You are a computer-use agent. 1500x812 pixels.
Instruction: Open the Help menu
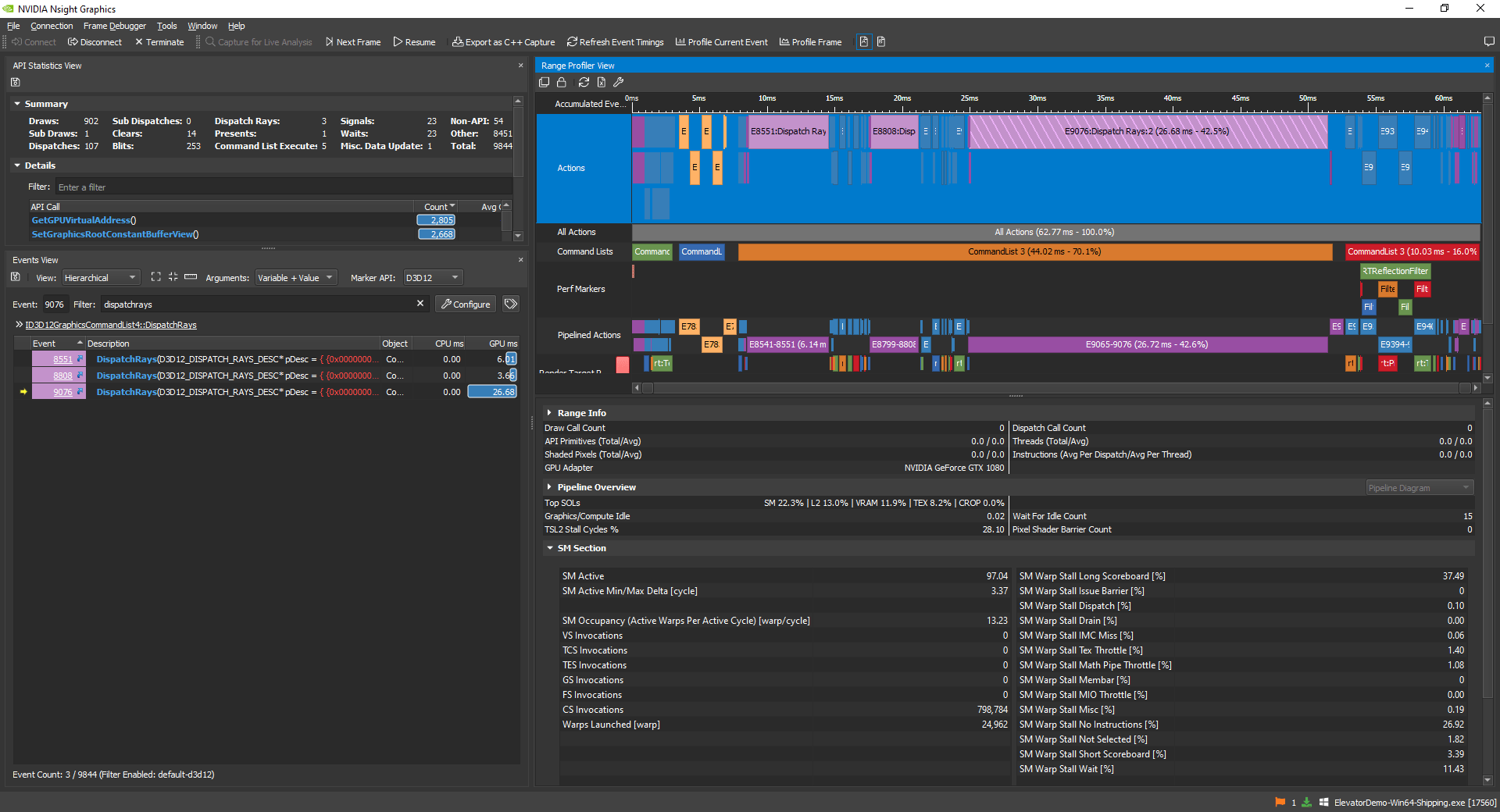click(236, 26)
